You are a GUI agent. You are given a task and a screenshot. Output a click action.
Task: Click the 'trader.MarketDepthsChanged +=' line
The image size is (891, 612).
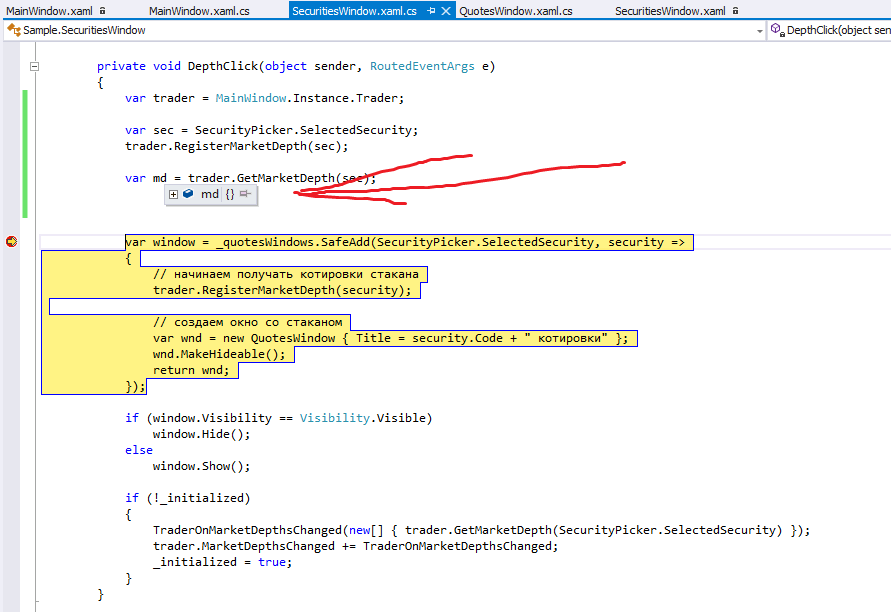(356, 546)
